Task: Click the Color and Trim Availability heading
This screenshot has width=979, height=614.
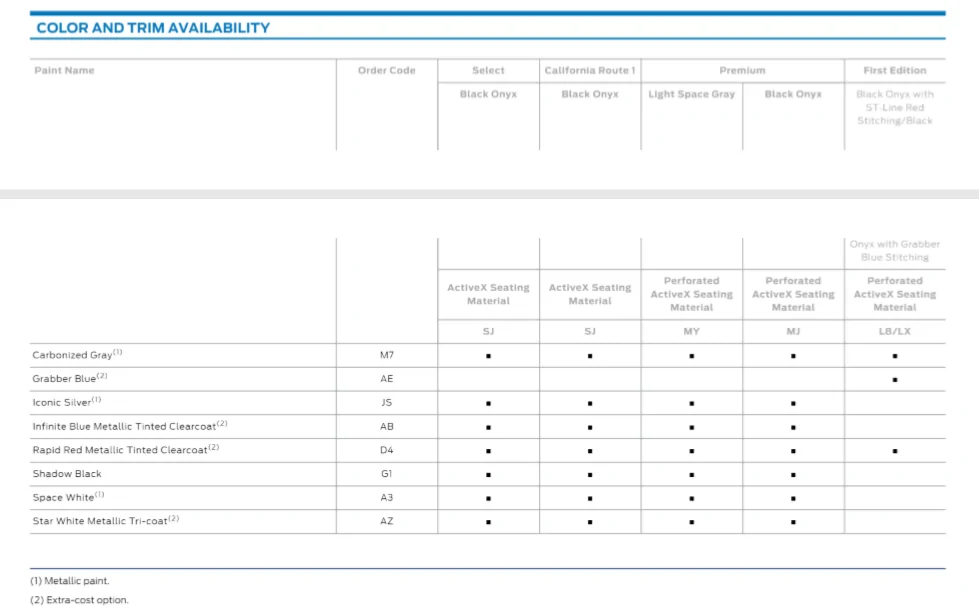Action: (x=153, y=28)
